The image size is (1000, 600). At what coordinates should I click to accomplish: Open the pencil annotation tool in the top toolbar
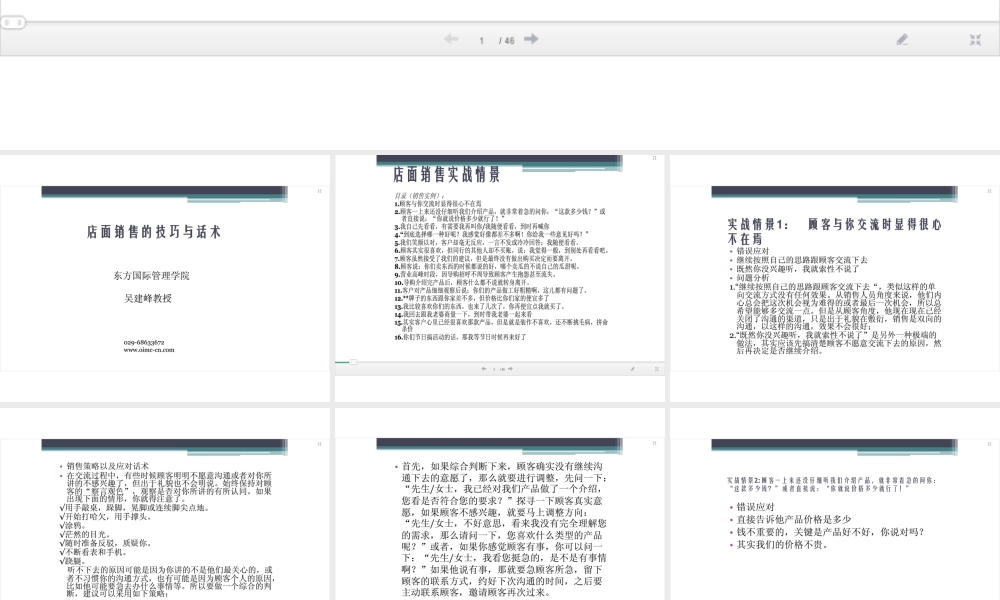(902, 40)
